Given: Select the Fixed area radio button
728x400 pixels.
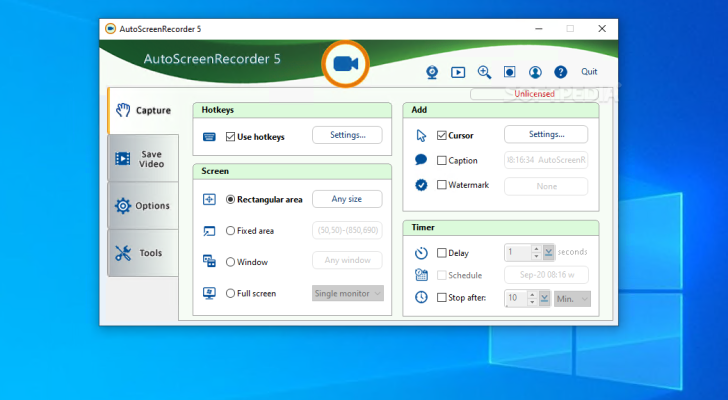Looking at the screenshot, I should (230, 231).
